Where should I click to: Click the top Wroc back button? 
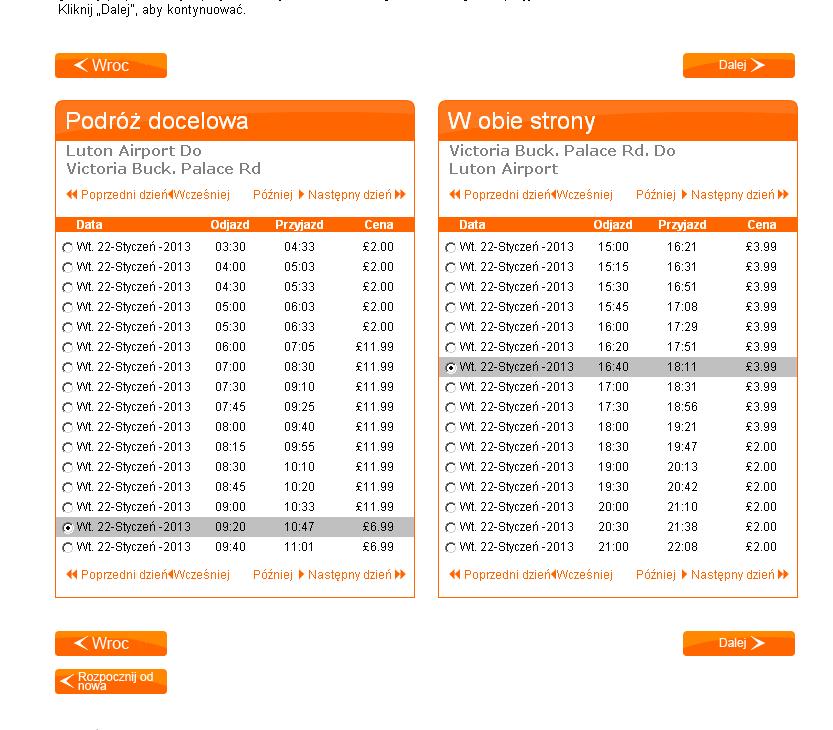click(x=111, y=65)
